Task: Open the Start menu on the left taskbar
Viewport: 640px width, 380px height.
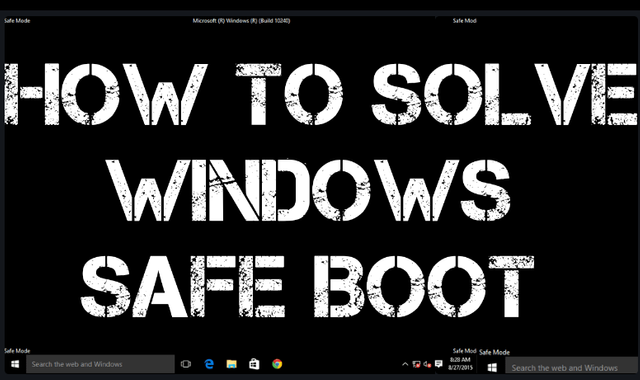Action: click(15, 364)
